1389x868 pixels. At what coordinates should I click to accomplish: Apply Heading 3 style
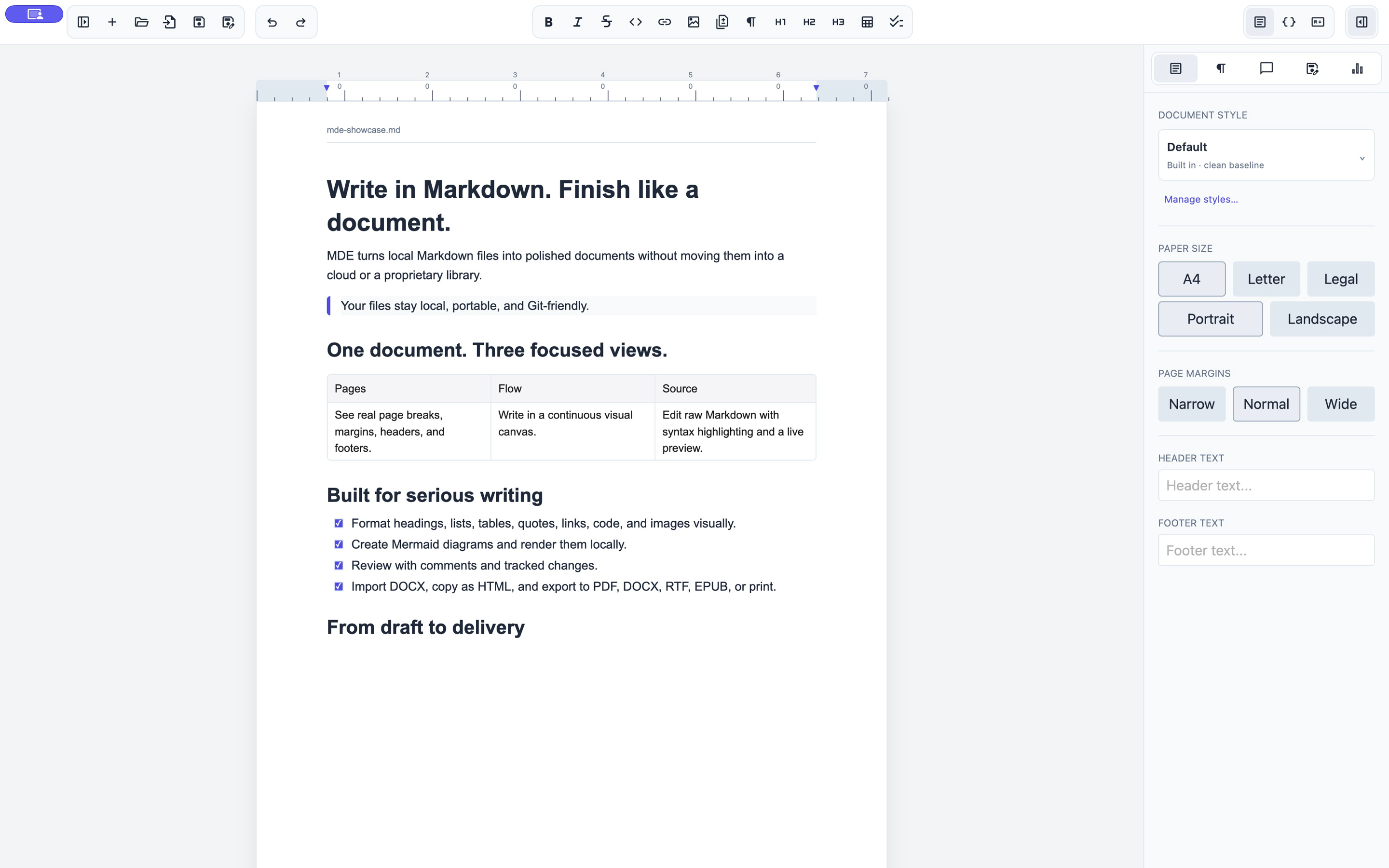tap(838, 22)
